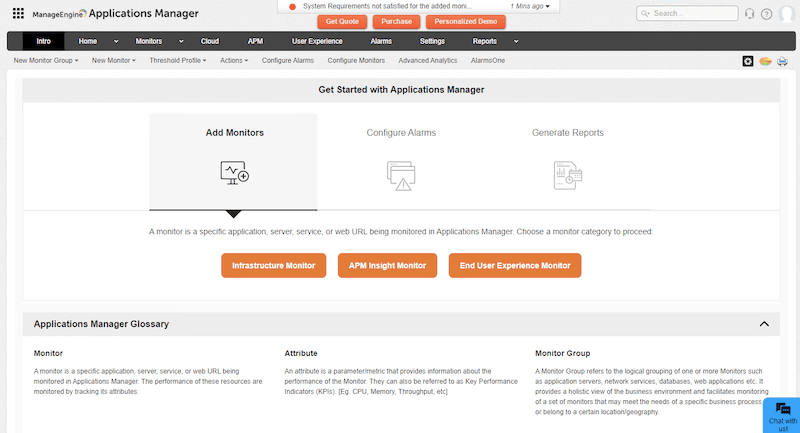
Task: Open the user profile avatar
Action: 787,14
